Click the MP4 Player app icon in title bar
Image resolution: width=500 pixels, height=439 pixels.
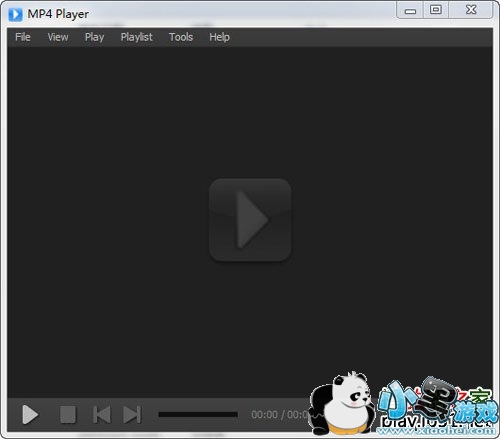(15, 14)
